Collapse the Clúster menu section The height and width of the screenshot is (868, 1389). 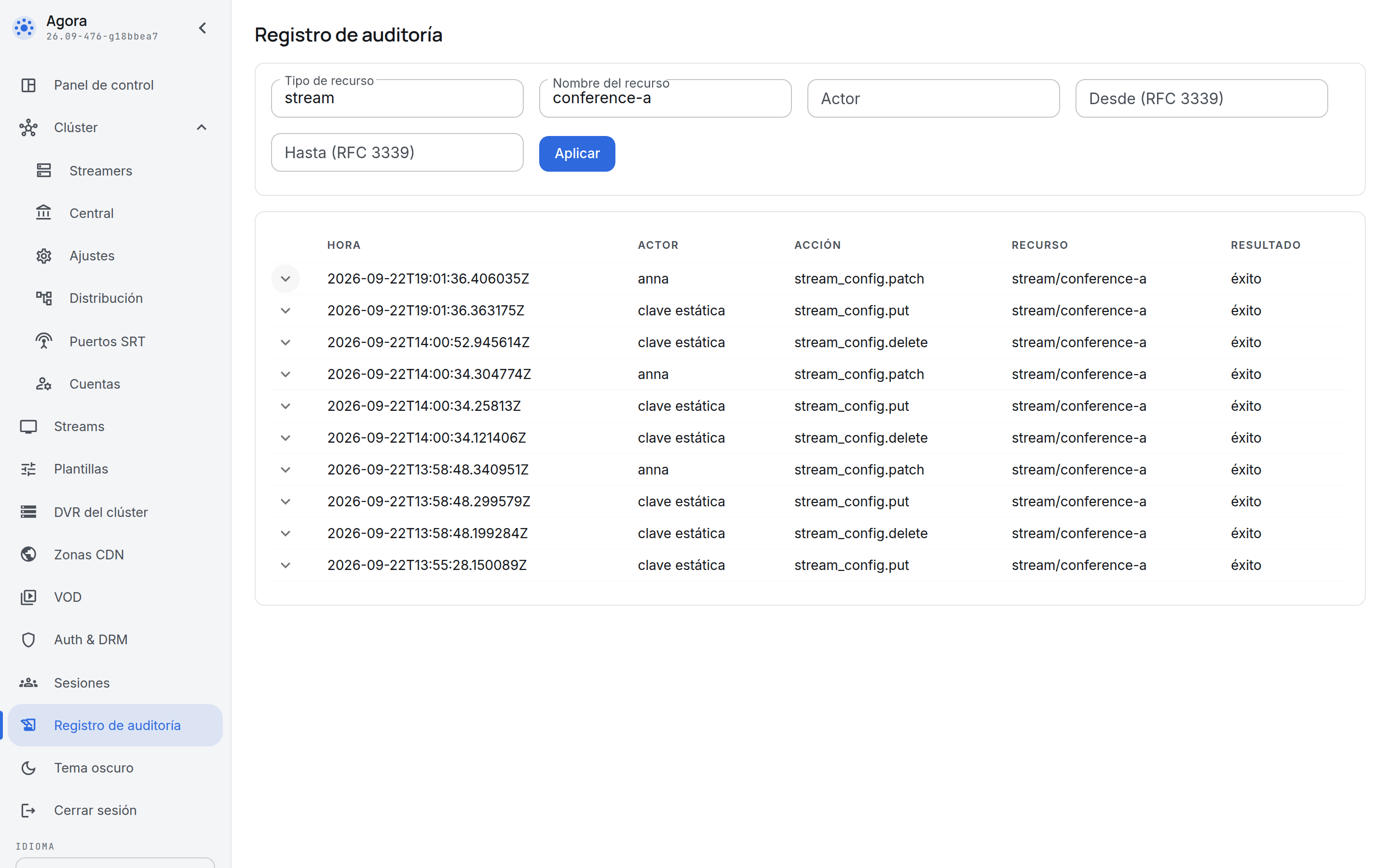coord(201,127)
